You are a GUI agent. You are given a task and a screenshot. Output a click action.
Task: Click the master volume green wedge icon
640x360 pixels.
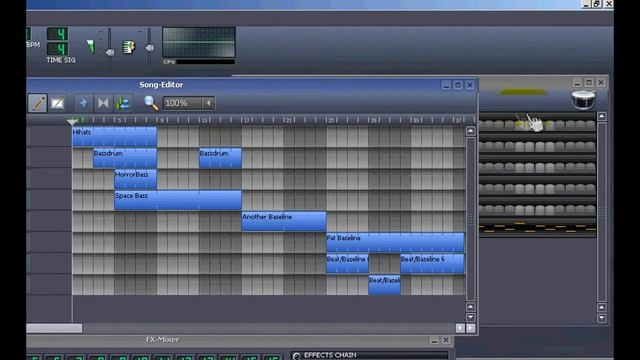[x=91, y=46]
